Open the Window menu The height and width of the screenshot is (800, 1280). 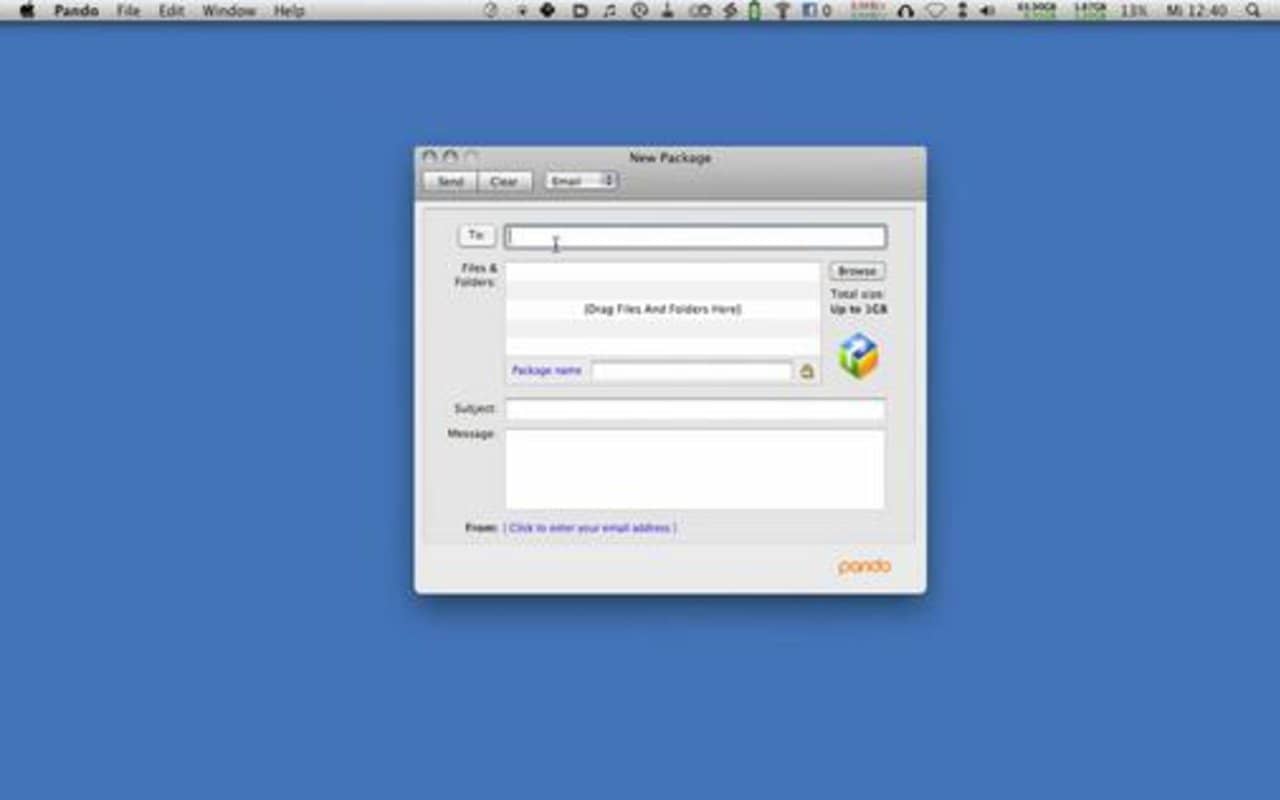point(229,11)
